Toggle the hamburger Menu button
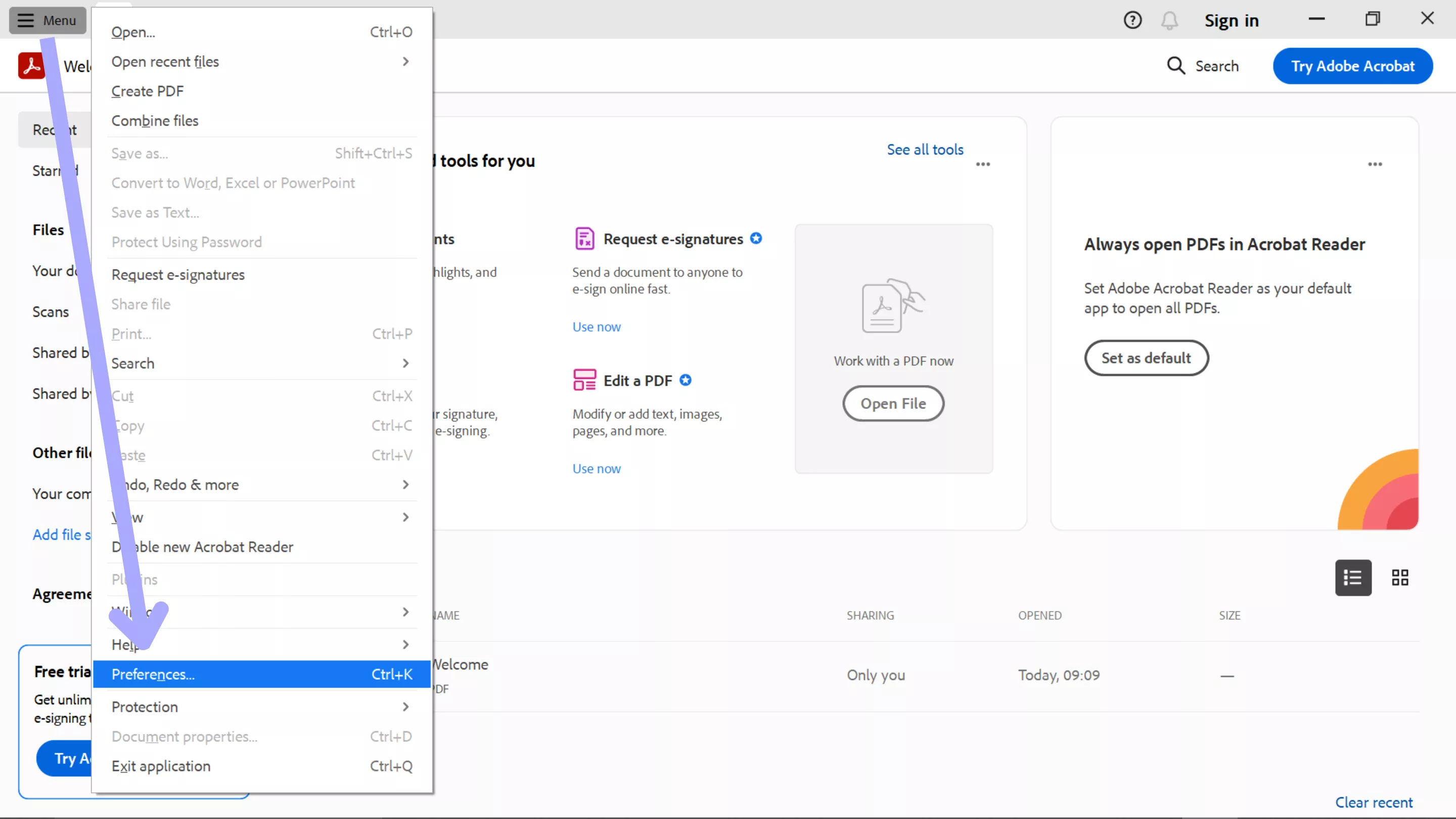The height and width of the screenshot is (819, 1456). click(48, 20)
